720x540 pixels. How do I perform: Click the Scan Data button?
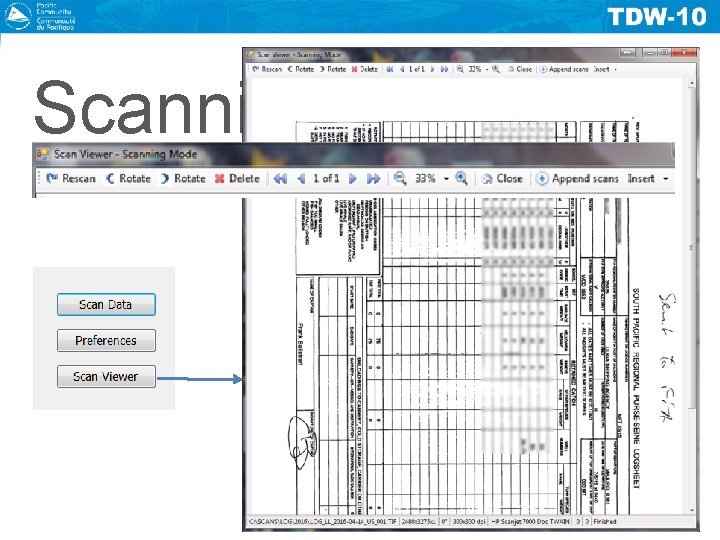point(106,304)
